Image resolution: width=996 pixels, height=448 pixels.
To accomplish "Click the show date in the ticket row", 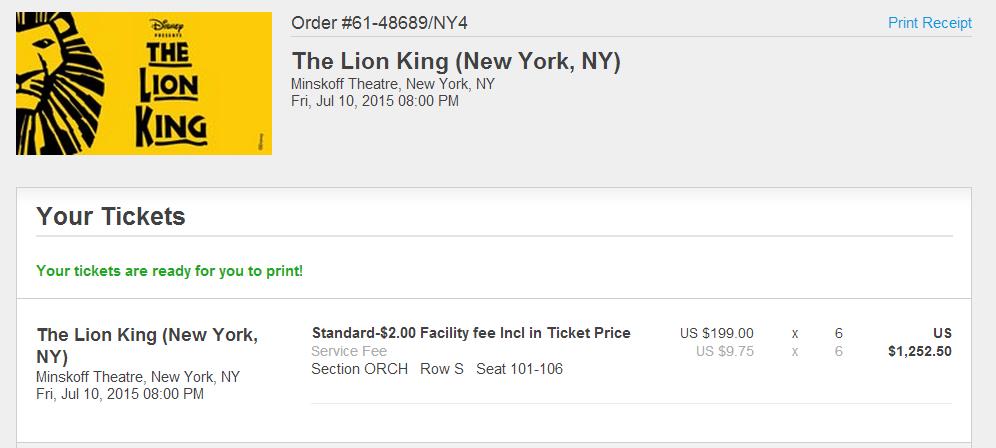I will pos(120,394).
